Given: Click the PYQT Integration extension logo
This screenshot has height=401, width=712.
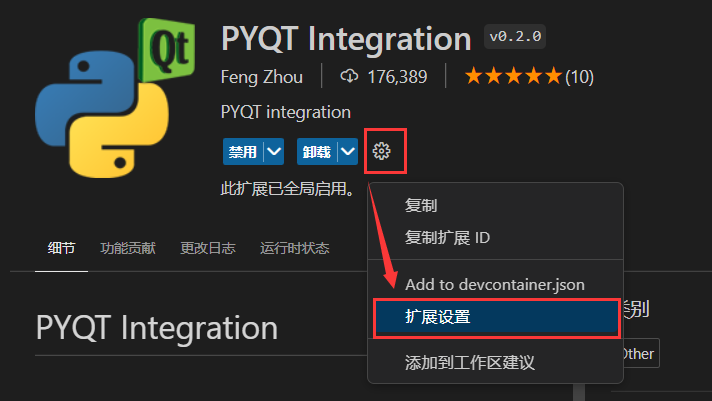Looking at the screenshot, I should (115, 98).
